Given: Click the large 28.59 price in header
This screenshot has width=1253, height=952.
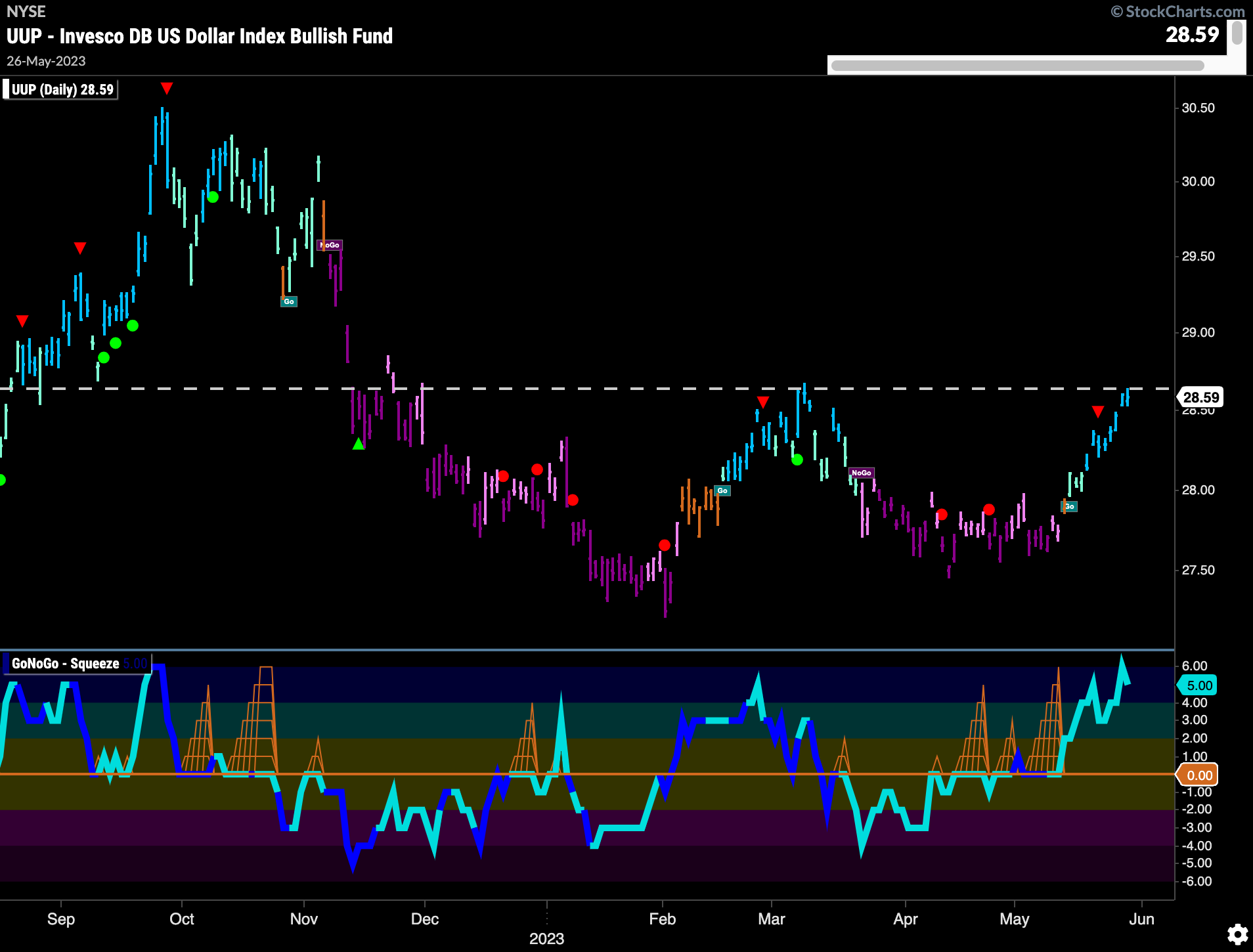Looking at the screenshot, I should pos(1192,34).
